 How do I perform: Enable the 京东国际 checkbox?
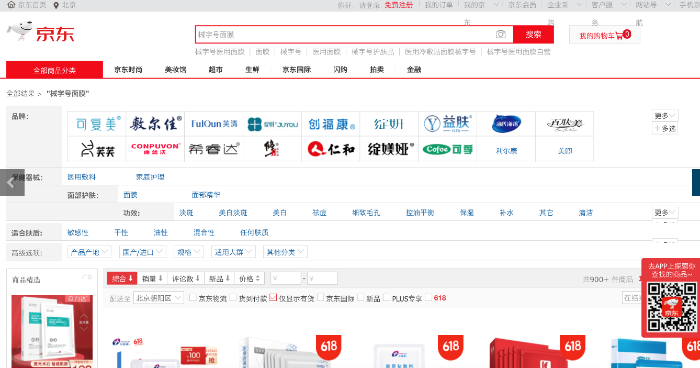tap(320, 297)
